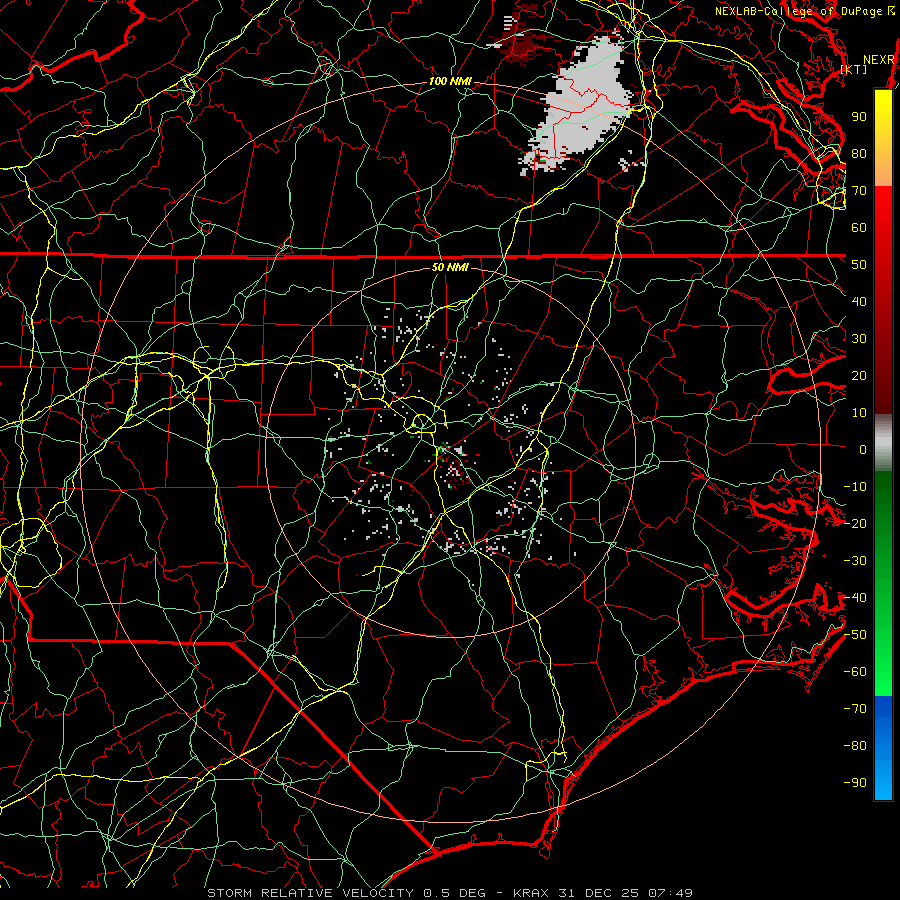This screenshot has height=900, width=900.
Task: Click the "100 NMI" range ring label
Action: tap(450, 81)
